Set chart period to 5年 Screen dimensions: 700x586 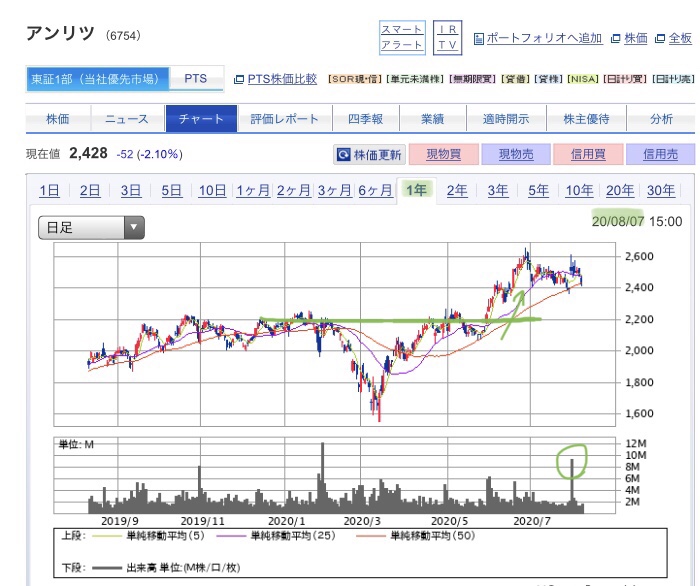pyautogui.click(x=538, y=191)
